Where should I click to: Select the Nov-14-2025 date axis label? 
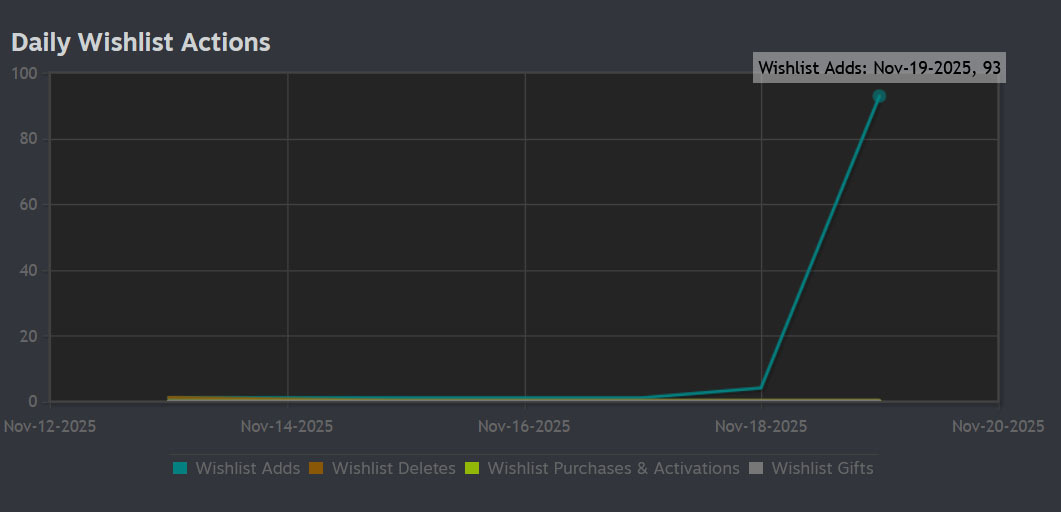click(287, 426)
